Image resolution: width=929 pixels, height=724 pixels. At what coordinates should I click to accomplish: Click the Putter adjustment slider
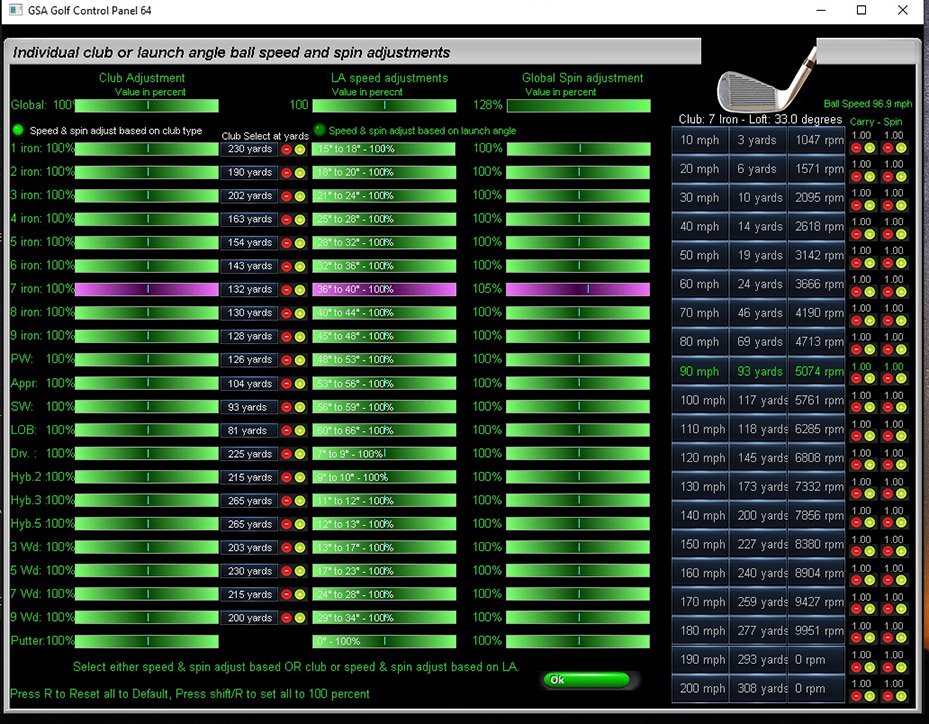pos(147,641)
